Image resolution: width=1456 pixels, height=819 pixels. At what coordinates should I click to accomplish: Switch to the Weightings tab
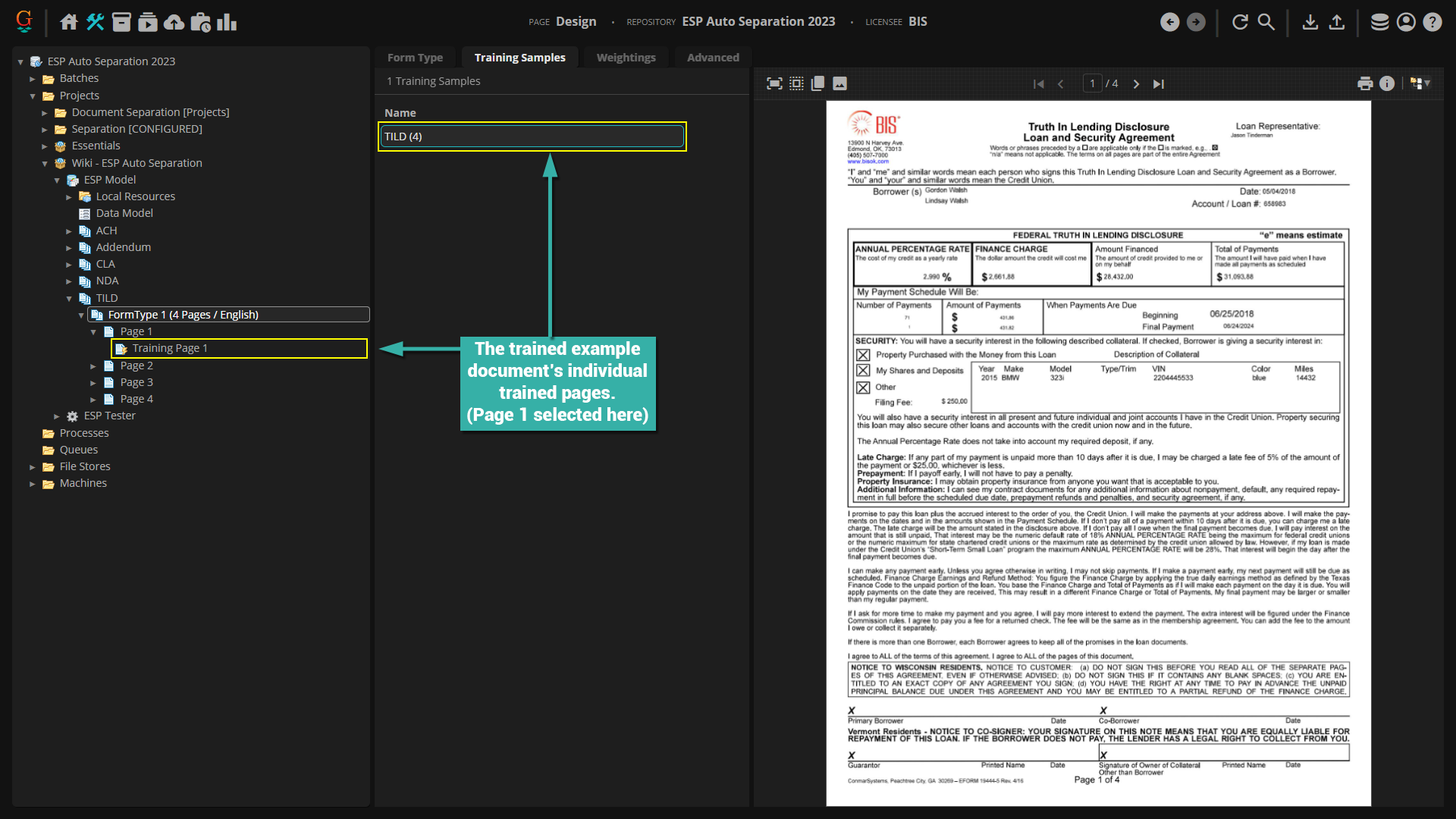point(626,58)
